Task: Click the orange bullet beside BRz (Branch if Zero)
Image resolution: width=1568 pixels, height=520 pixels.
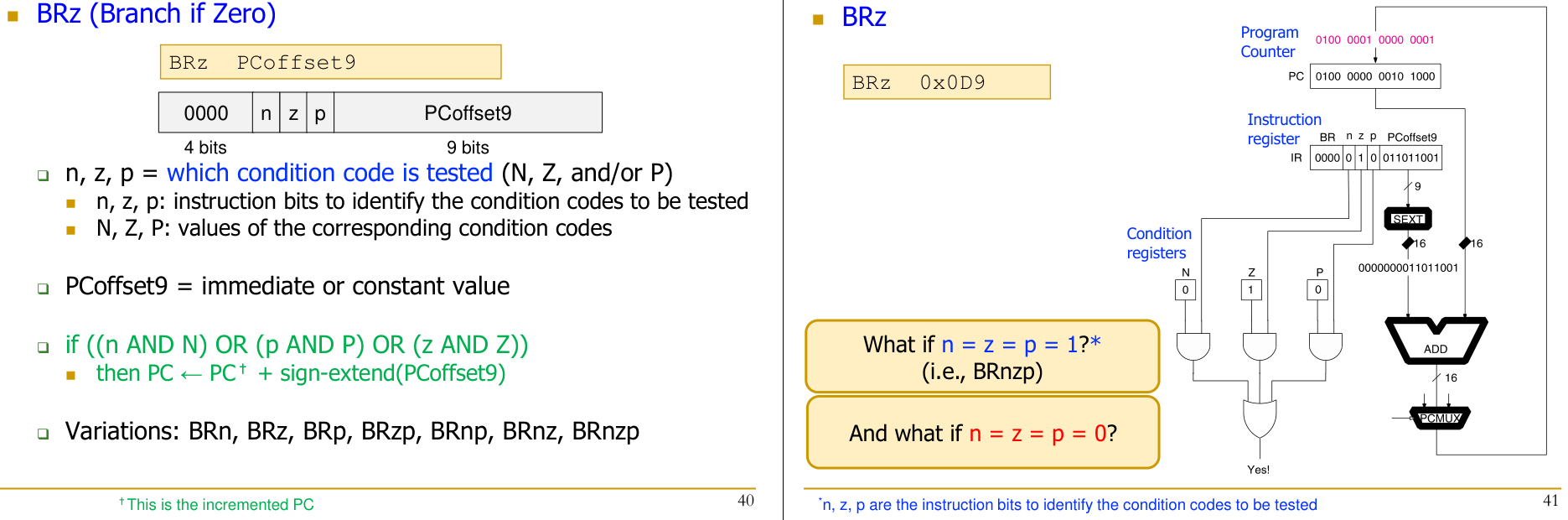Action: pos(13,16)
